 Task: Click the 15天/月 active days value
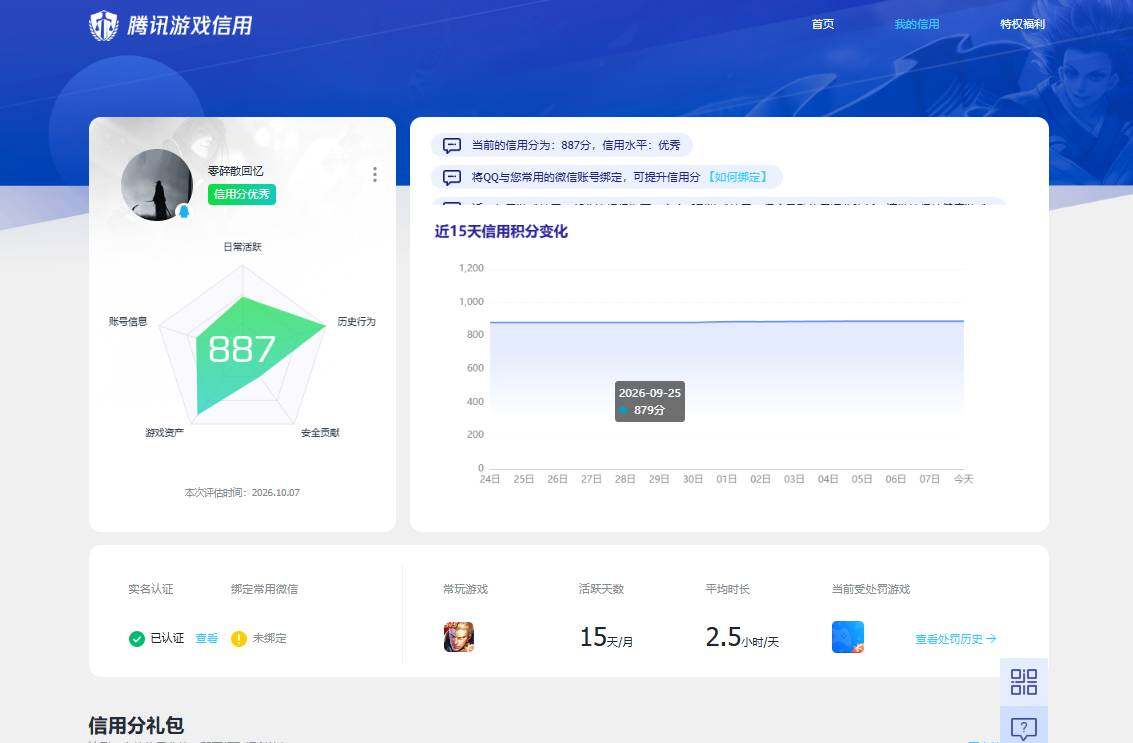tap(606, 637)
